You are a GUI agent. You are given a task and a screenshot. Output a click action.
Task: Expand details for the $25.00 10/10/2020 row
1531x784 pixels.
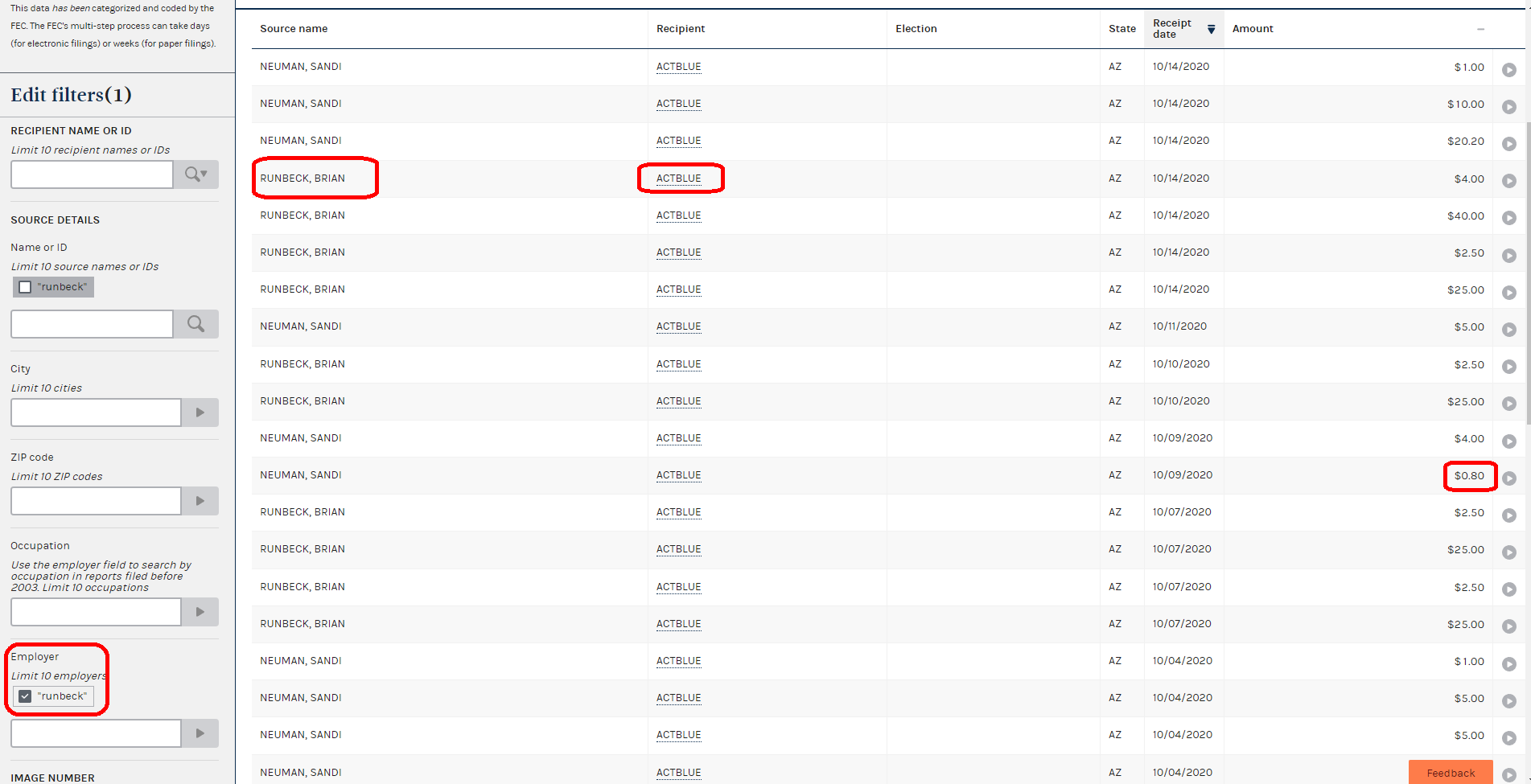[x=1508, y=404]
